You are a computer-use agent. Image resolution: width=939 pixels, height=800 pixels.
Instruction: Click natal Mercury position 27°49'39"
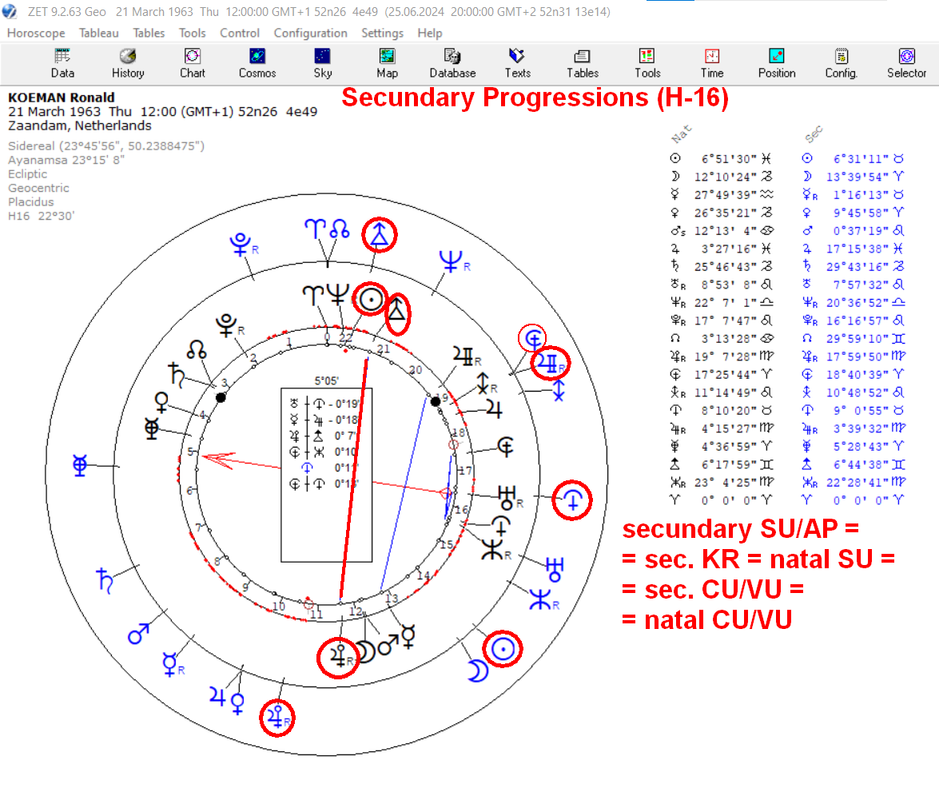tap(725, 195)
